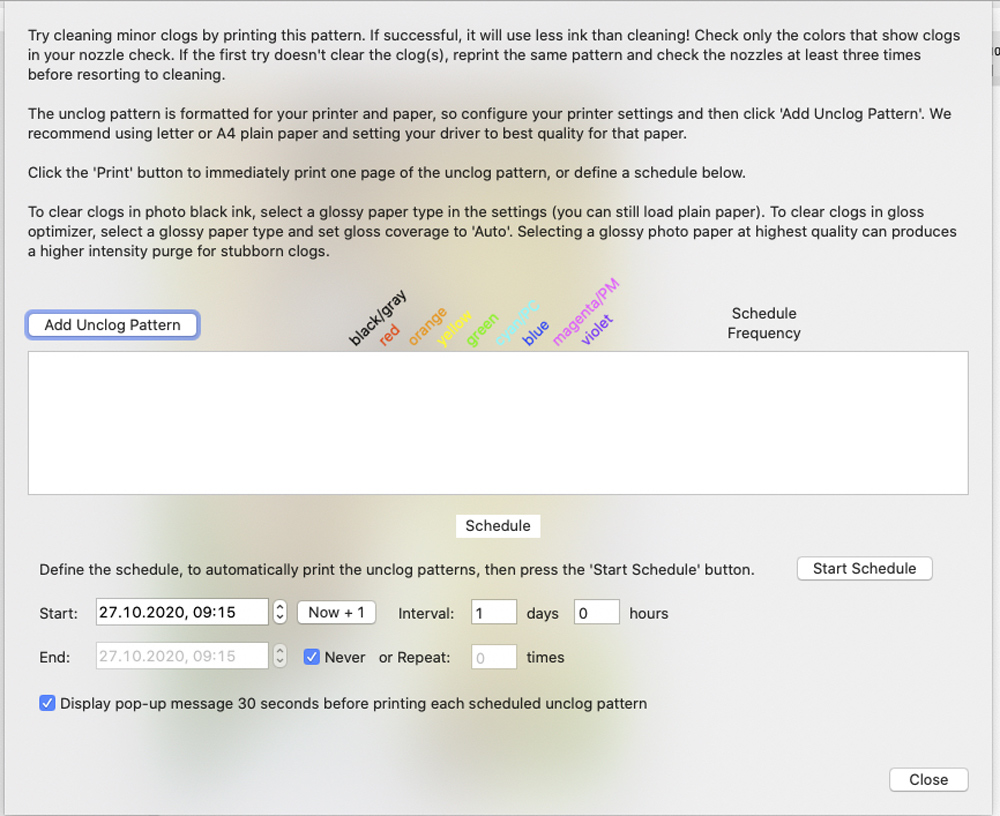This screenshot has height=816, width=1000.
Task: Click the Now + 1 button
Action: click(336, 612)
